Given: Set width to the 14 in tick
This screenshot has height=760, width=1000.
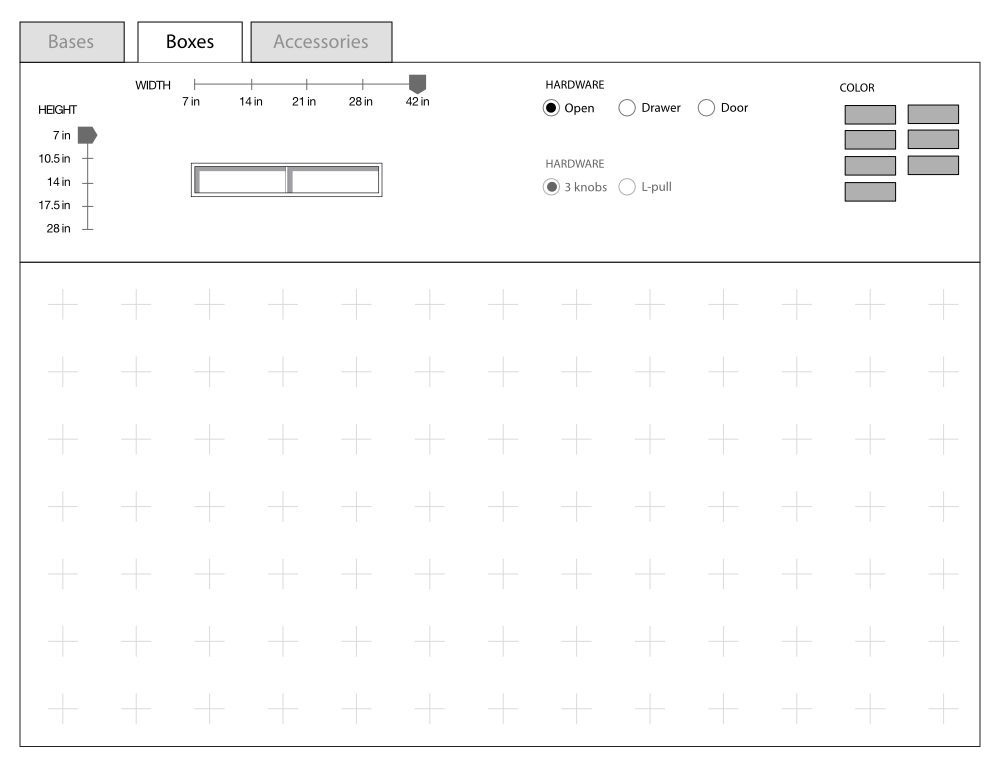Looking at the screenshot, I should point(251,84).
